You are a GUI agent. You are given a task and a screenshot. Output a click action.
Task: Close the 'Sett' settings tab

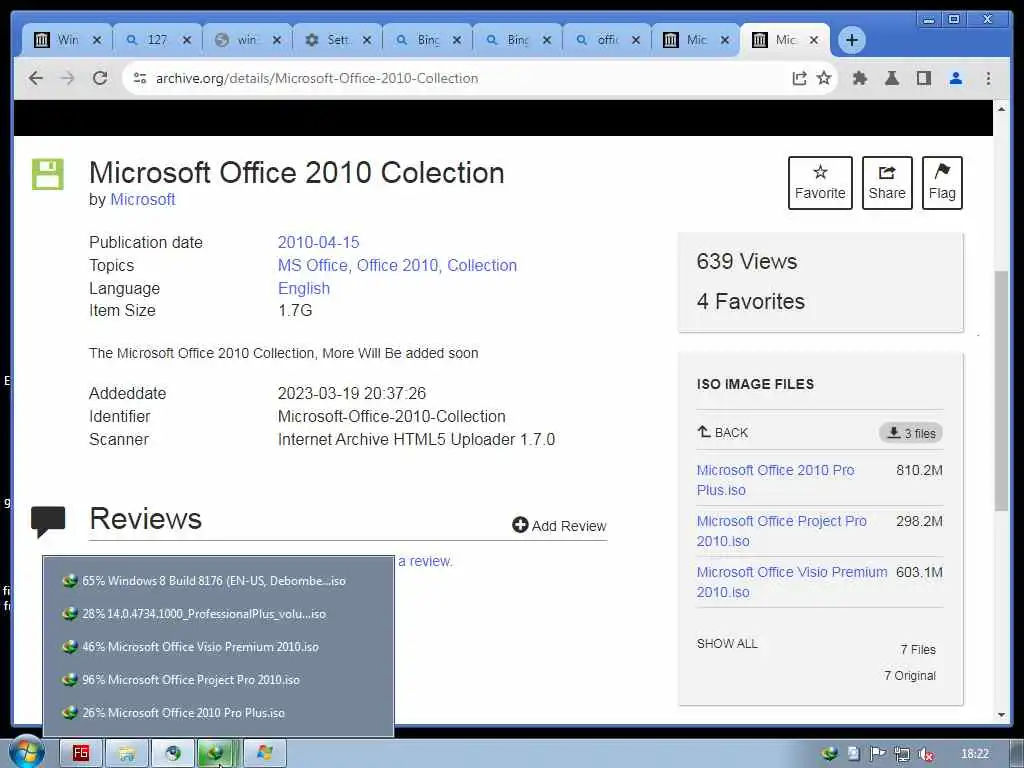pyautogui.click(x=367, y=40)
